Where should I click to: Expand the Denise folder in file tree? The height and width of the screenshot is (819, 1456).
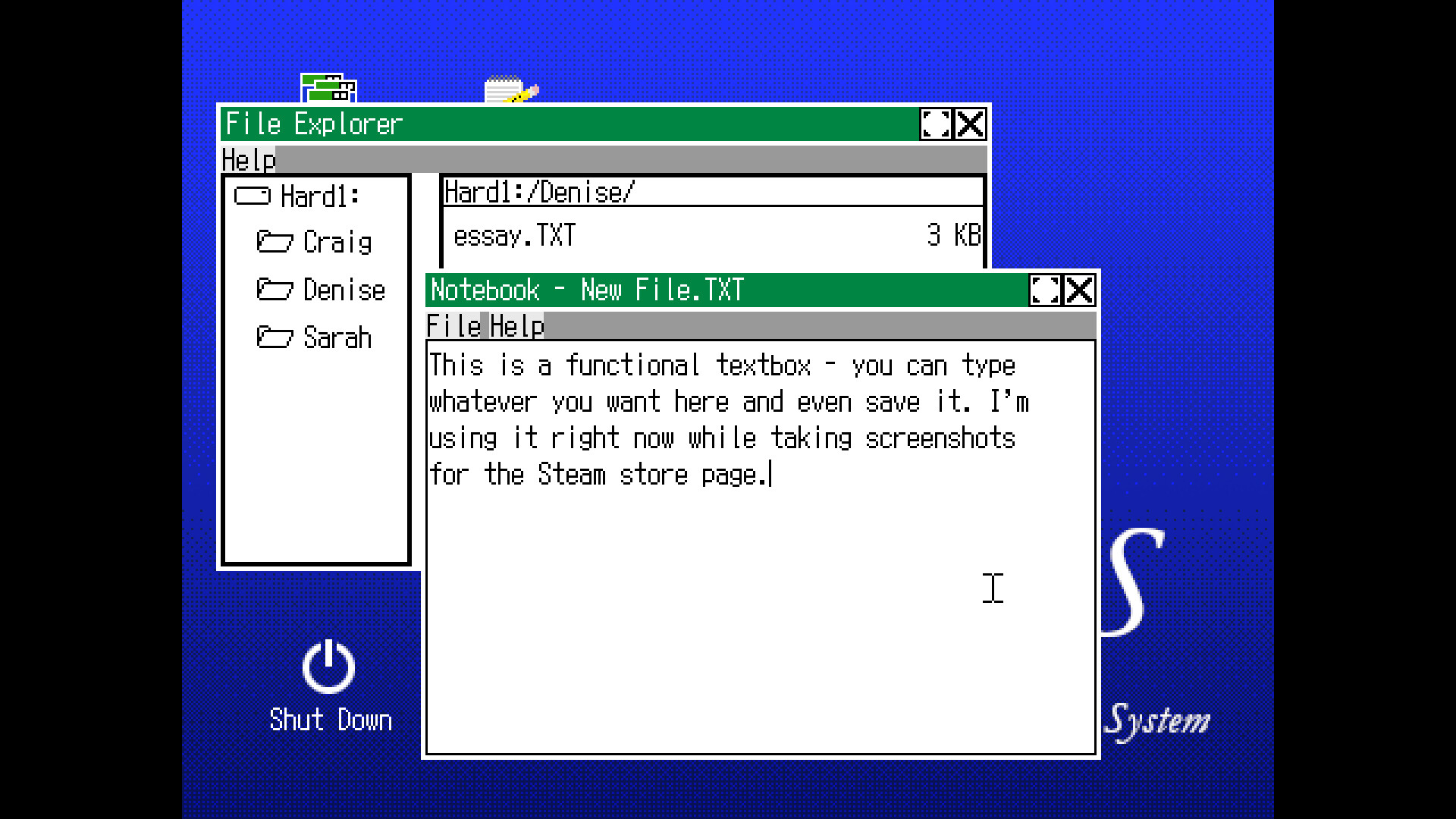click(319, 289)
